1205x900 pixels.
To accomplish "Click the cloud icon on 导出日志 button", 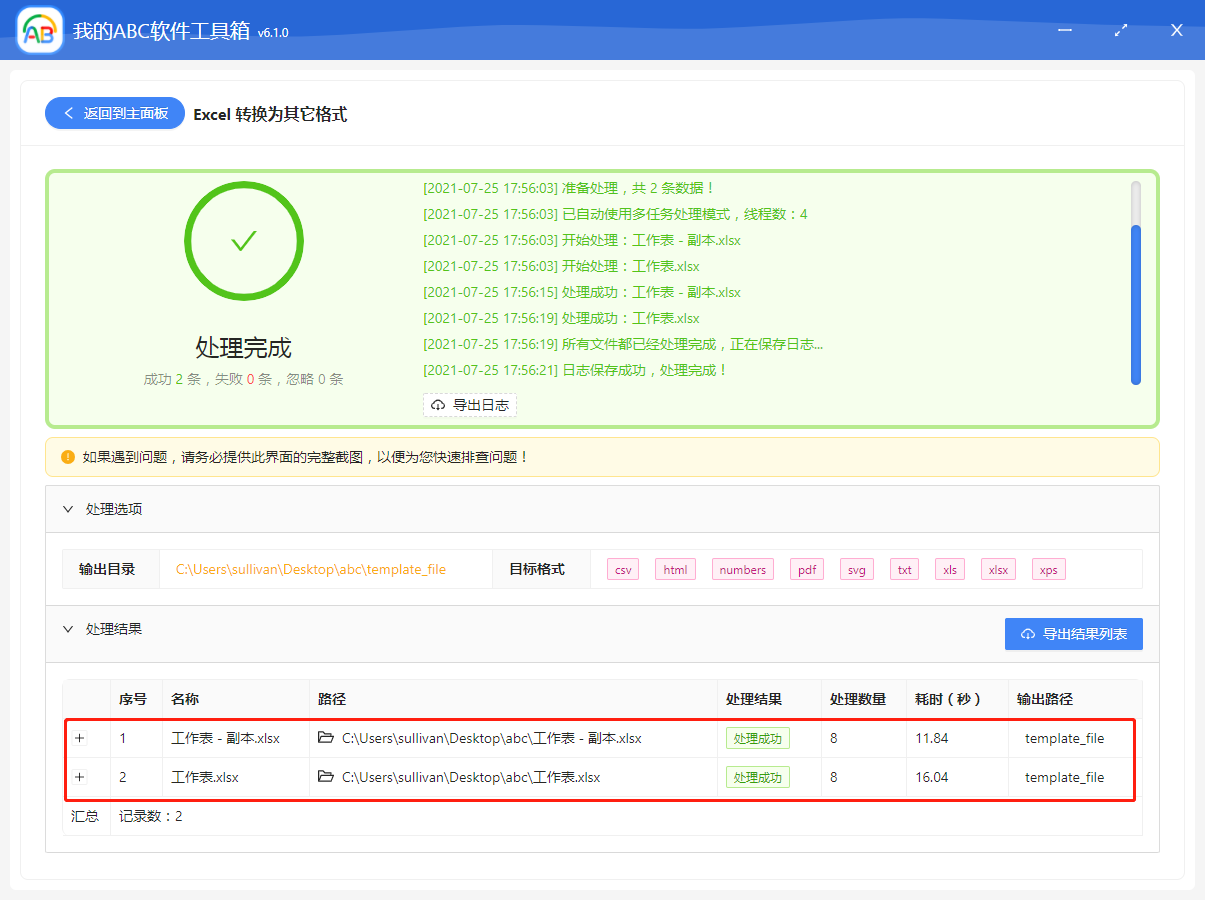I will [437, 405].
